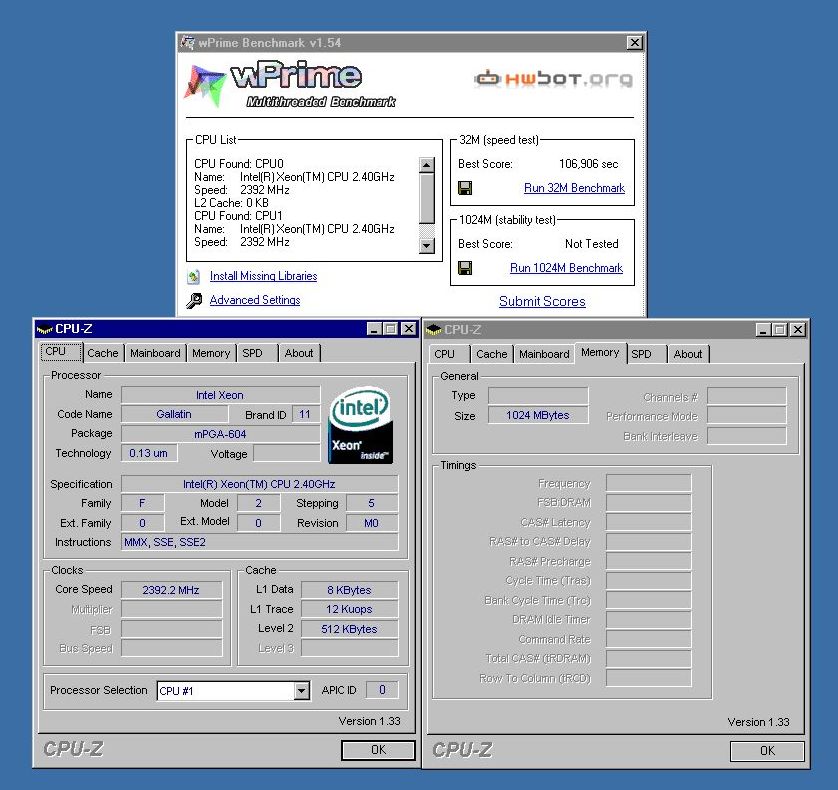Click 'L2 Cache: 0 KB' line
The image size is (838, 790).
pyautogui.click(x=231, y=203)
